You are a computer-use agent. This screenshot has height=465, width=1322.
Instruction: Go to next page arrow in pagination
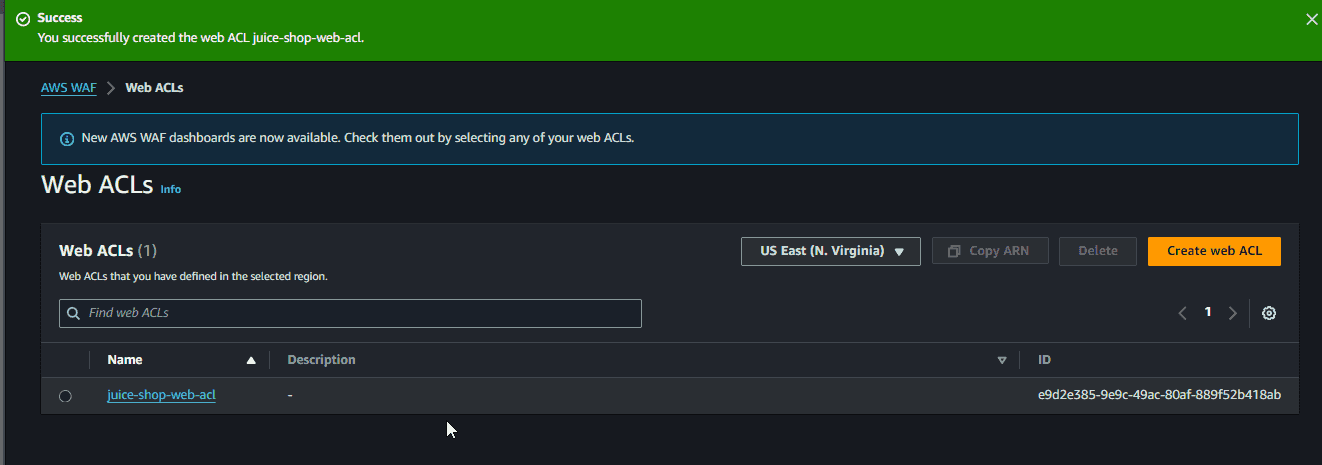pyautogui.click(x=1233, y=313)
